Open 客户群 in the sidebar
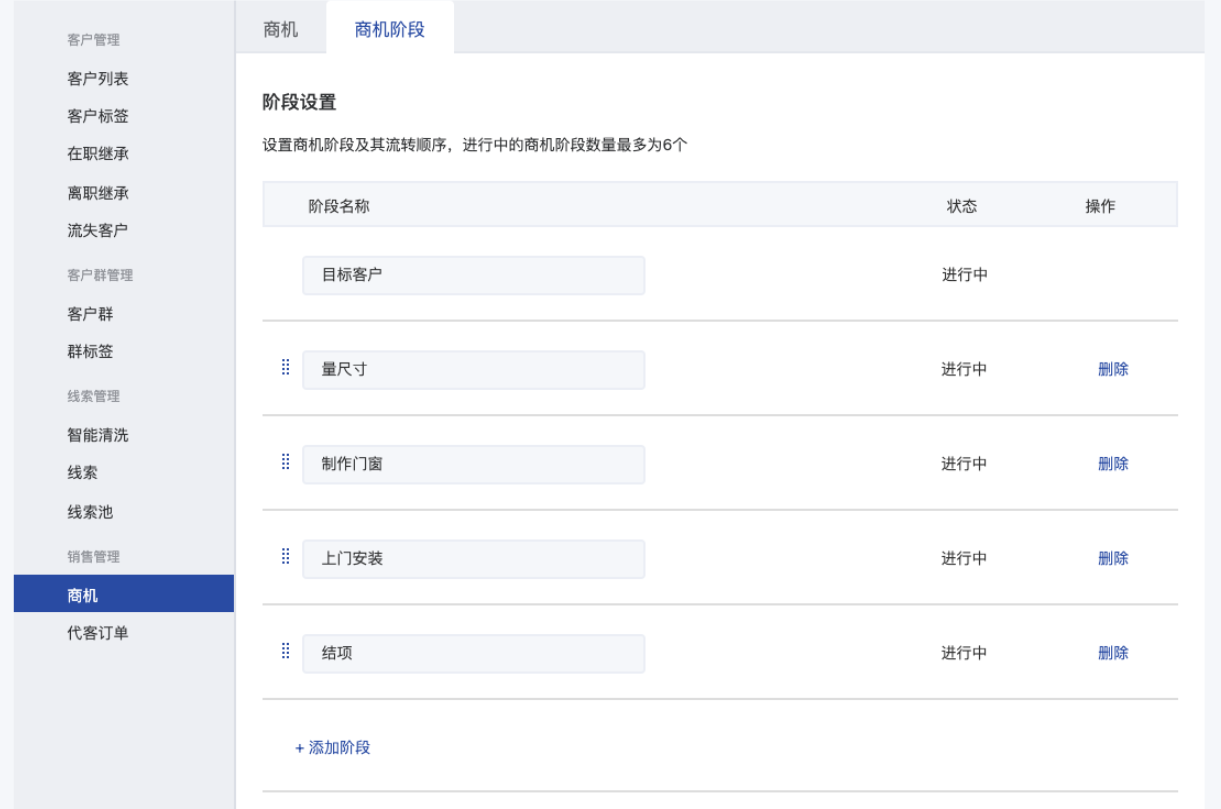 point(91,314)
